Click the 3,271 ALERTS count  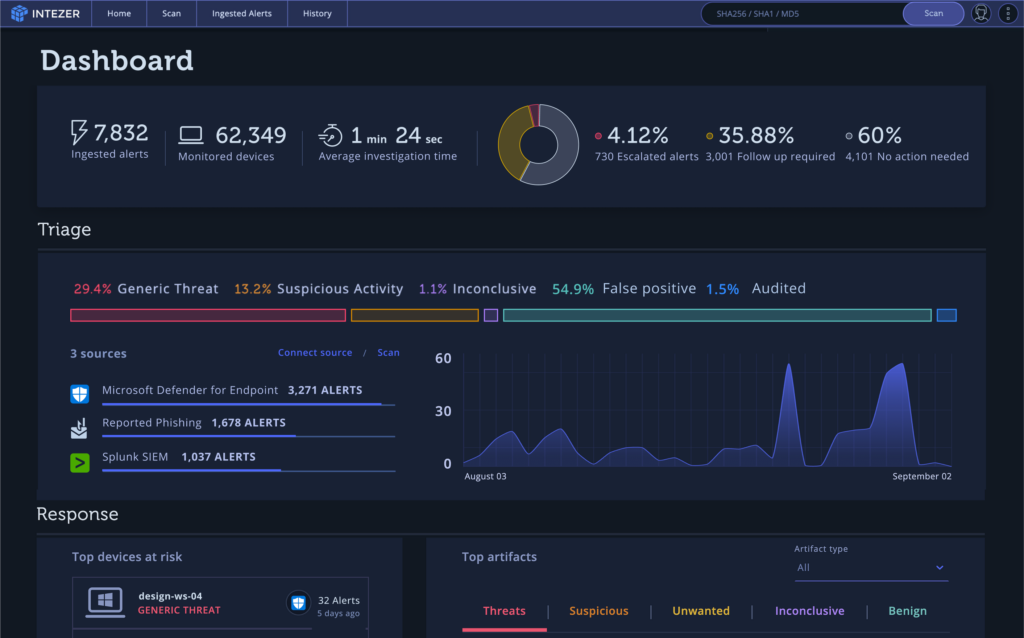(325, 390)
